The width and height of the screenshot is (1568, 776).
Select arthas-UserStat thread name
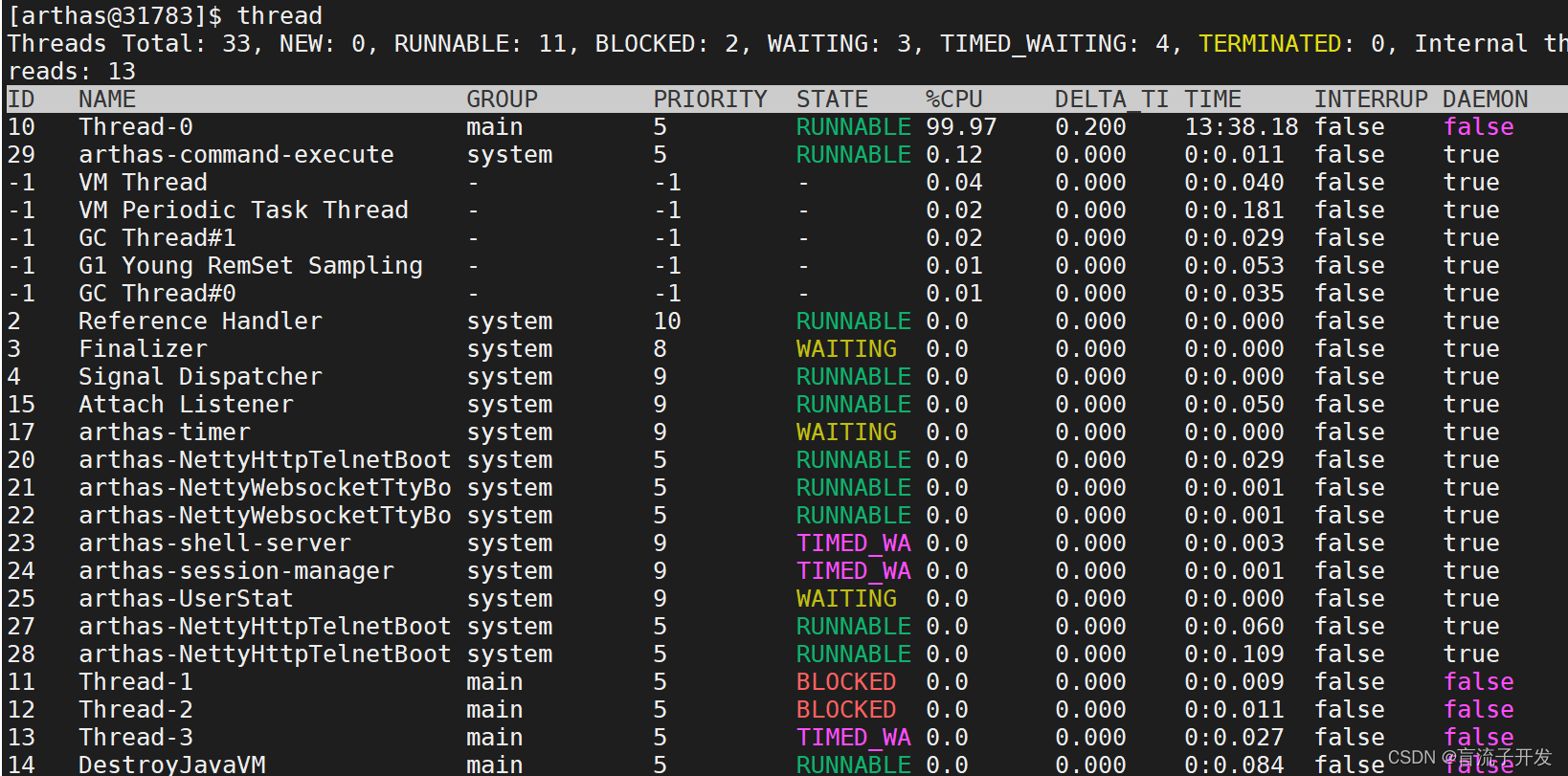pos(186,599)
